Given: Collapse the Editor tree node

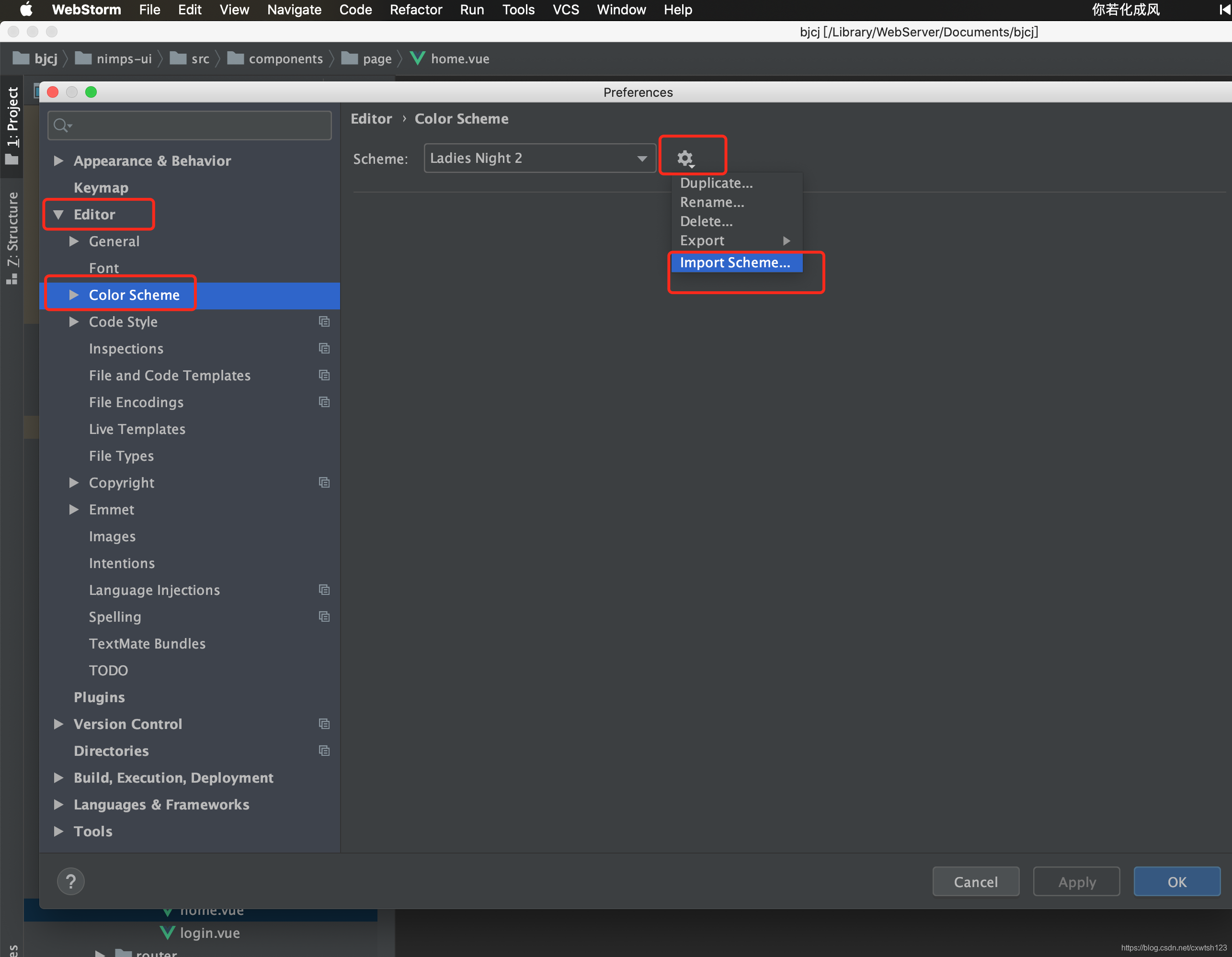Looking at the screenshot, I should (x=58, y=214).
